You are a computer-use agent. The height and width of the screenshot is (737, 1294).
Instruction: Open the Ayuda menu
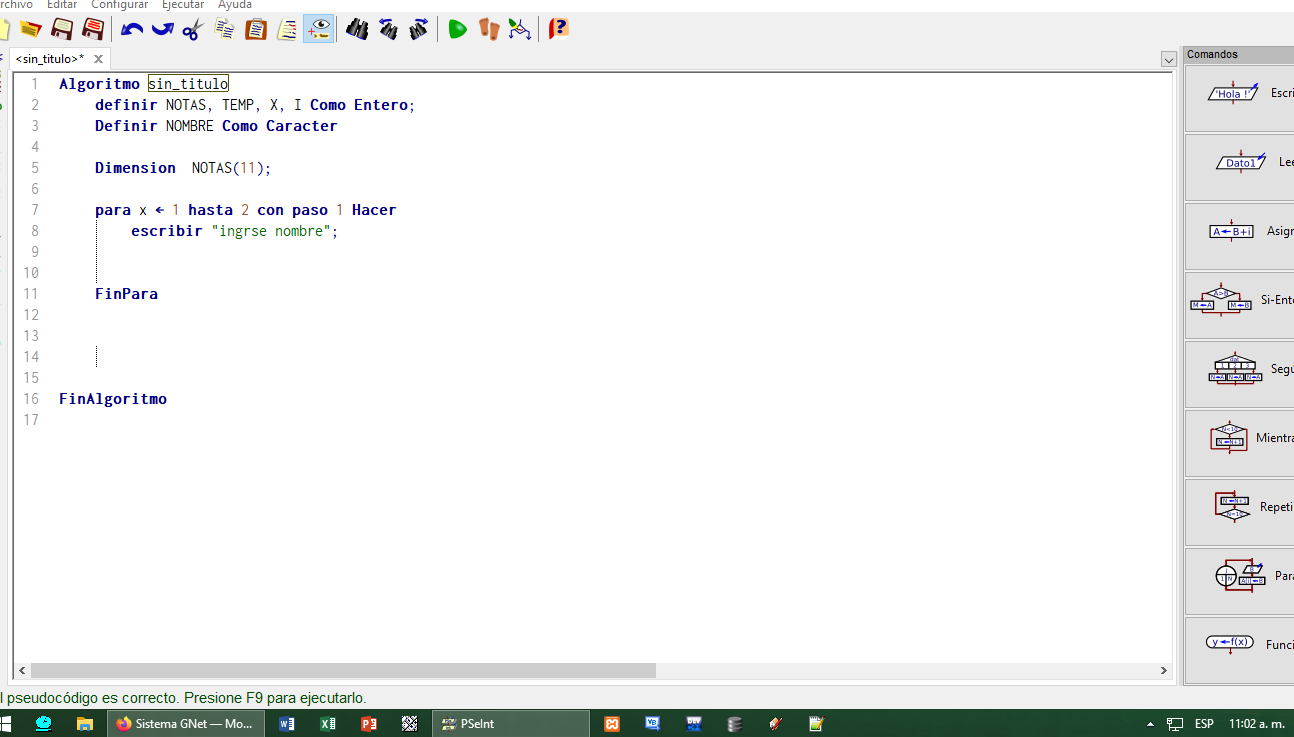coord(235,5)
